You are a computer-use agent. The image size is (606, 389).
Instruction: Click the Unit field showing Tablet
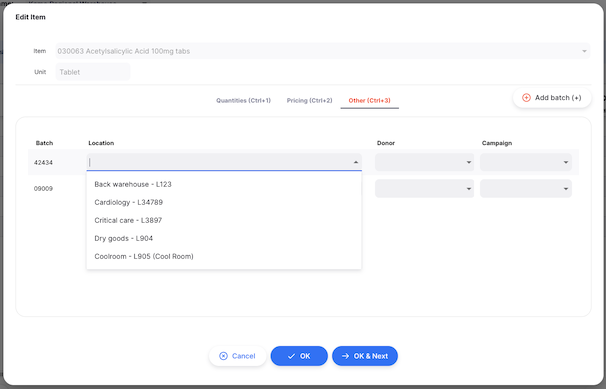pyautogui.click(x=93, y=72)
